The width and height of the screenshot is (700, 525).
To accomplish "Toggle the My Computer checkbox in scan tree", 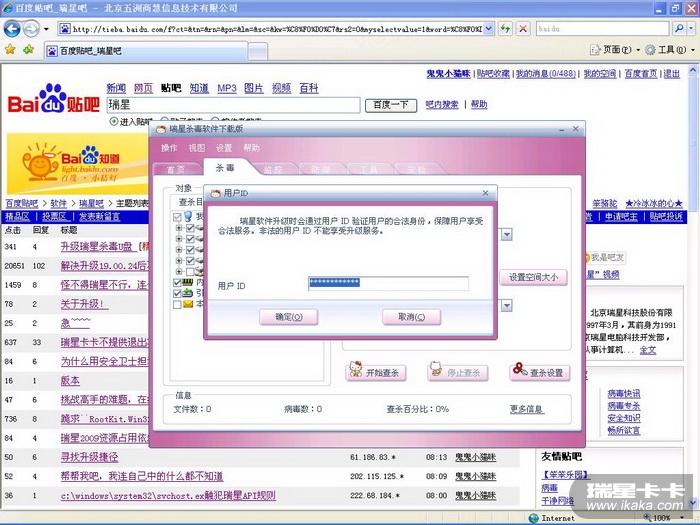I will click(177, 217).
